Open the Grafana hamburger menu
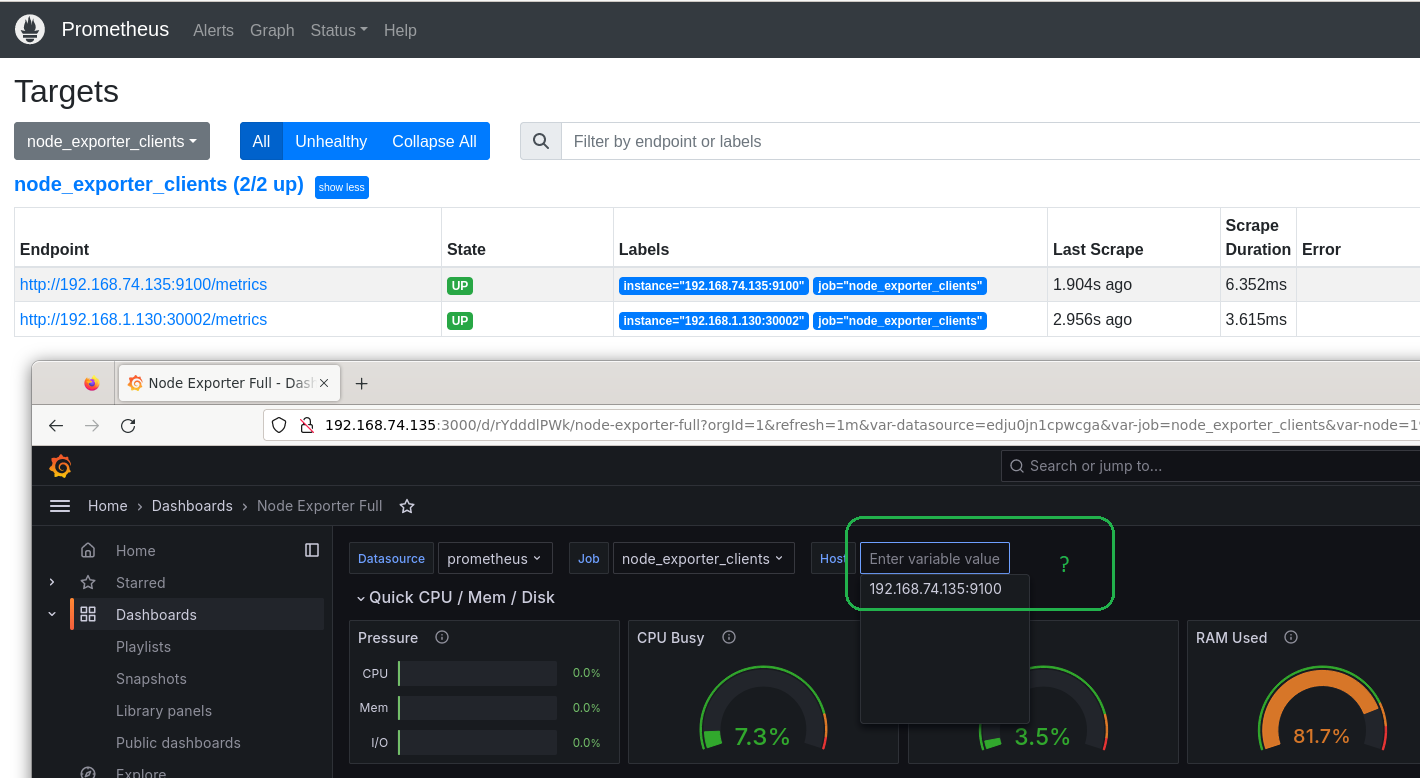This screenshot has width=1420, height=778. [60, 506]
